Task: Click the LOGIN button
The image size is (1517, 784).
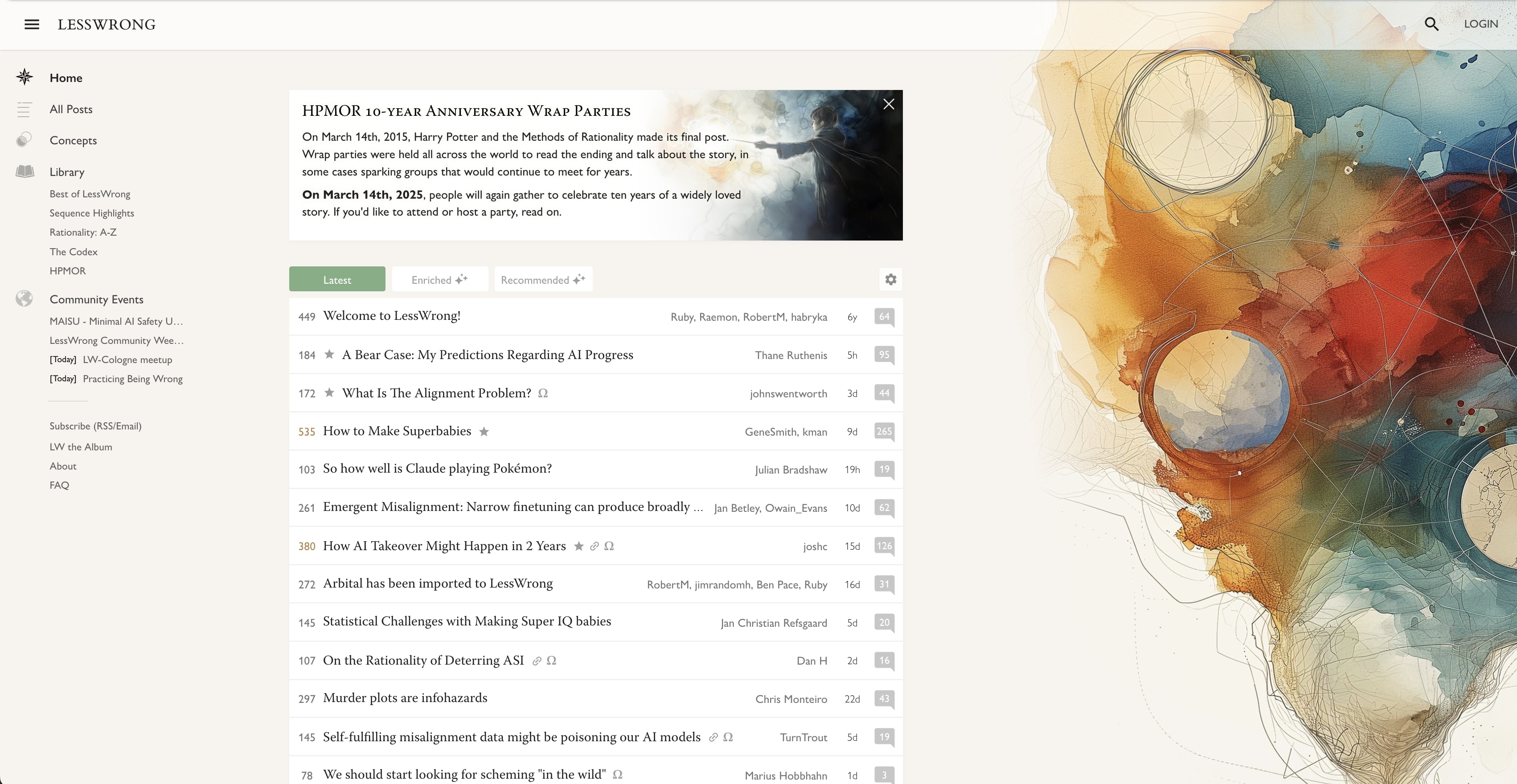Action: 1480,24
